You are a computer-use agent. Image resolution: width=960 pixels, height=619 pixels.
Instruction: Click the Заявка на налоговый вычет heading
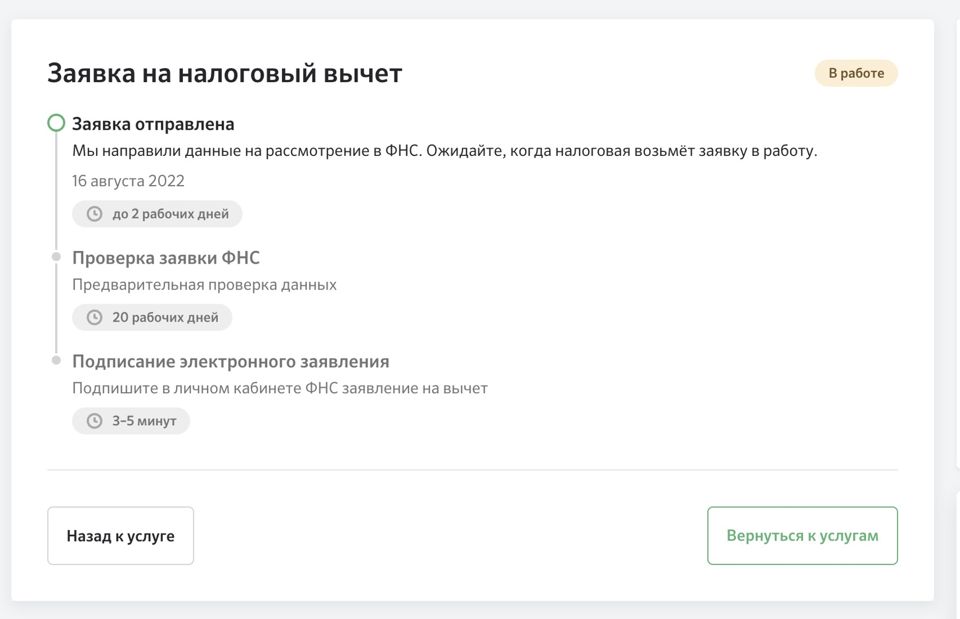click(224, 73)
